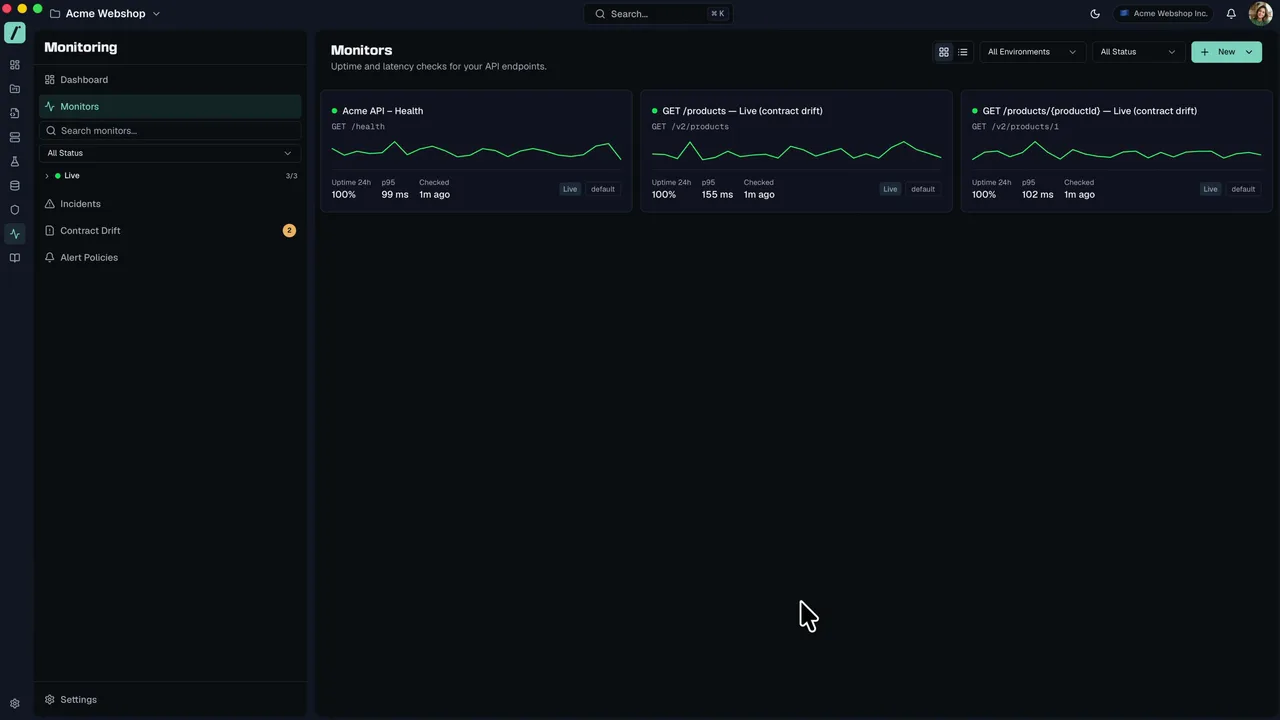Open the All Status dropdown beside New
Viewport: 1280px width, 720px height.
pyautogui.click(x=1138, y=52)
